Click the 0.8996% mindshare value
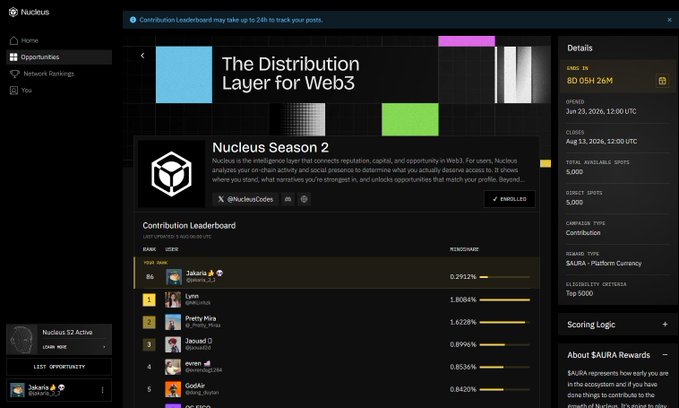The height and width of the screenshot is (408, 679). point(462,345)
